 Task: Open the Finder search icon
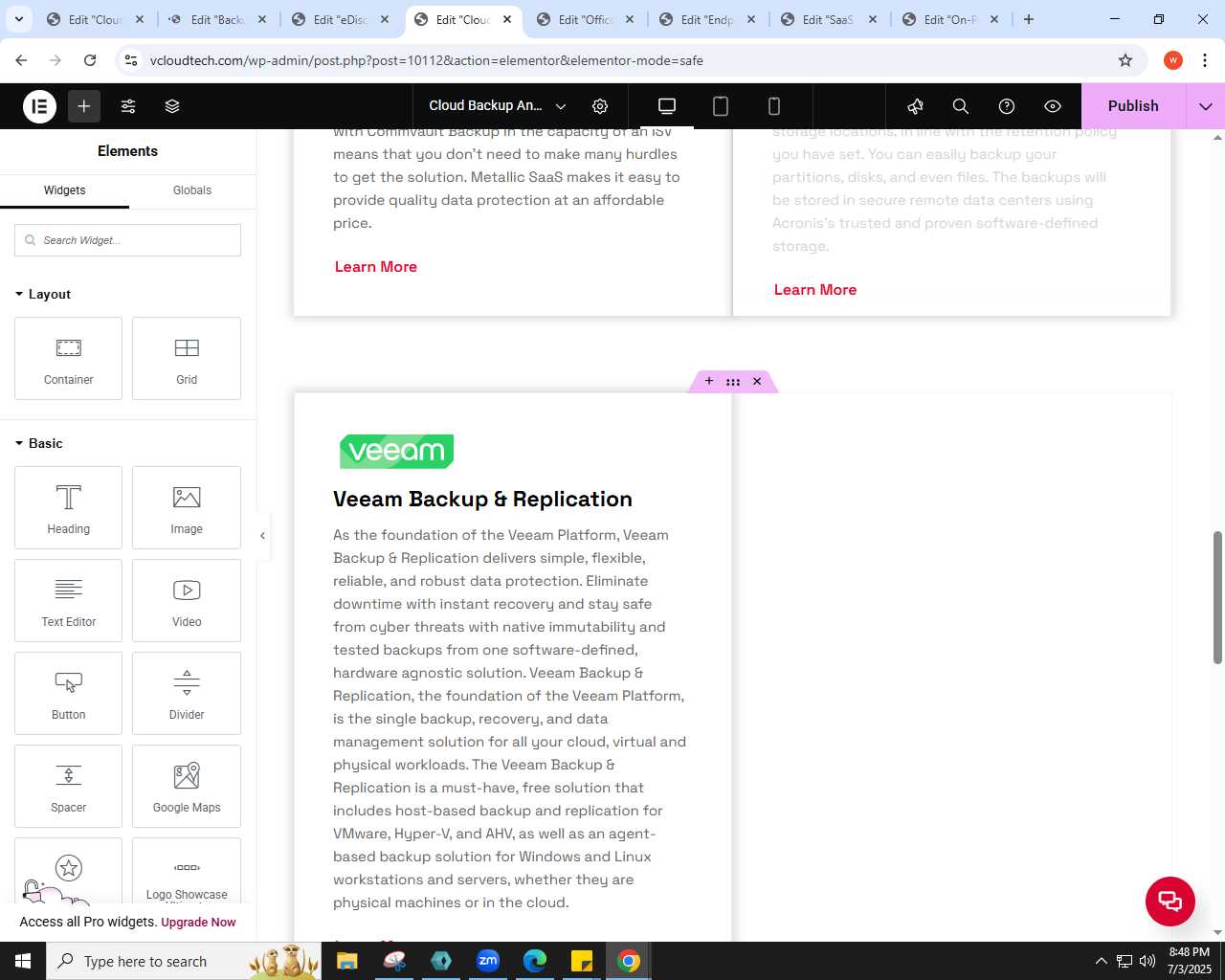click(961, 106)
